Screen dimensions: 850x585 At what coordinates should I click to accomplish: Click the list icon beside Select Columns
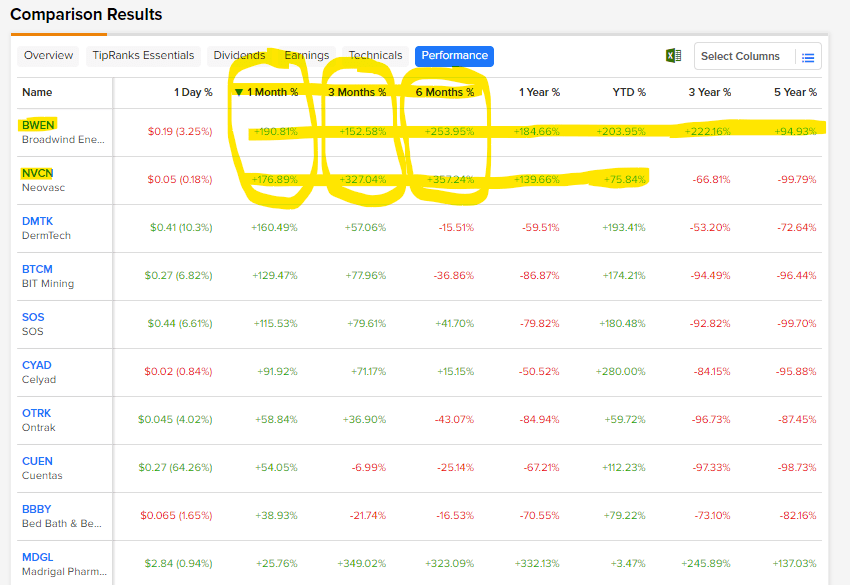(x=808, y=57)
